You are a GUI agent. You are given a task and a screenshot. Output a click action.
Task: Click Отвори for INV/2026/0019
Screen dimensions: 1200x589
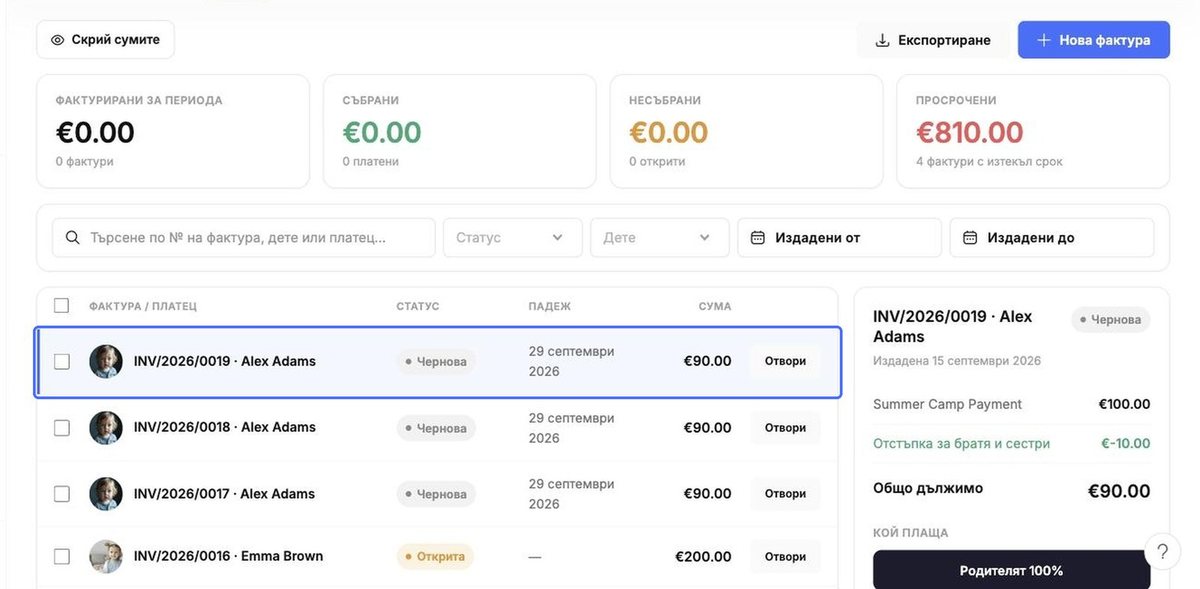tap(785, 361)
